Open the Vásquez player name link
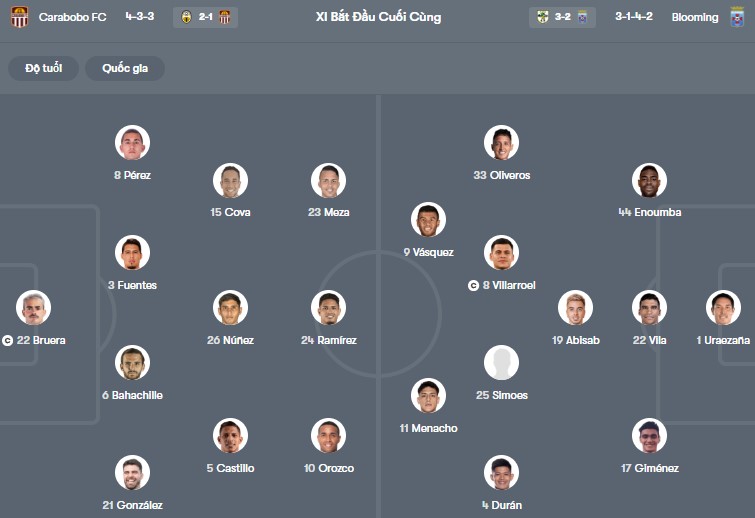Image resolution: width=755 pixels, height=518 pixels. (x=428, y=252)
